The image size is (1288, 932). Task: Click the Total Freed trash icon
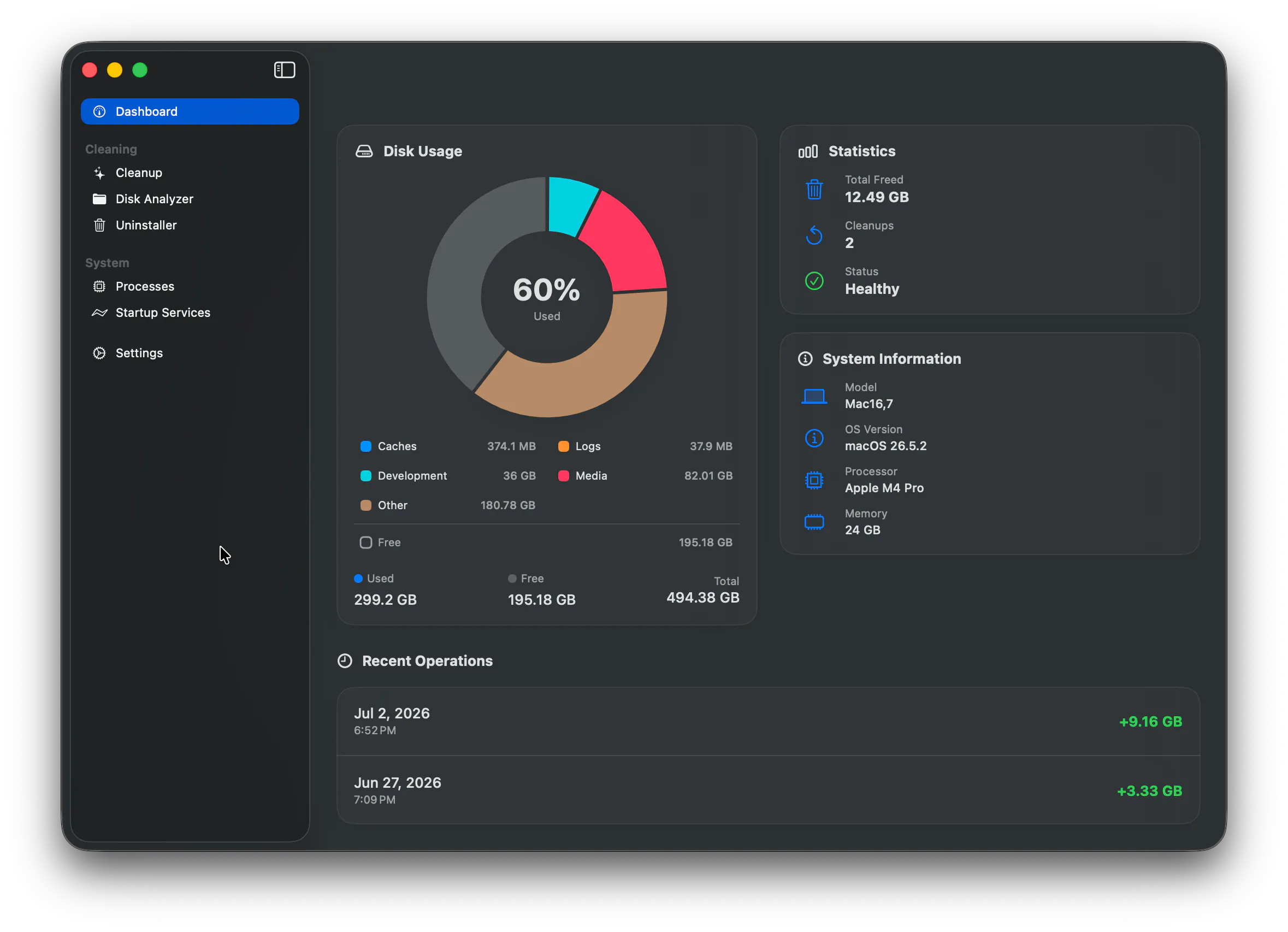[x=814, y=189]
